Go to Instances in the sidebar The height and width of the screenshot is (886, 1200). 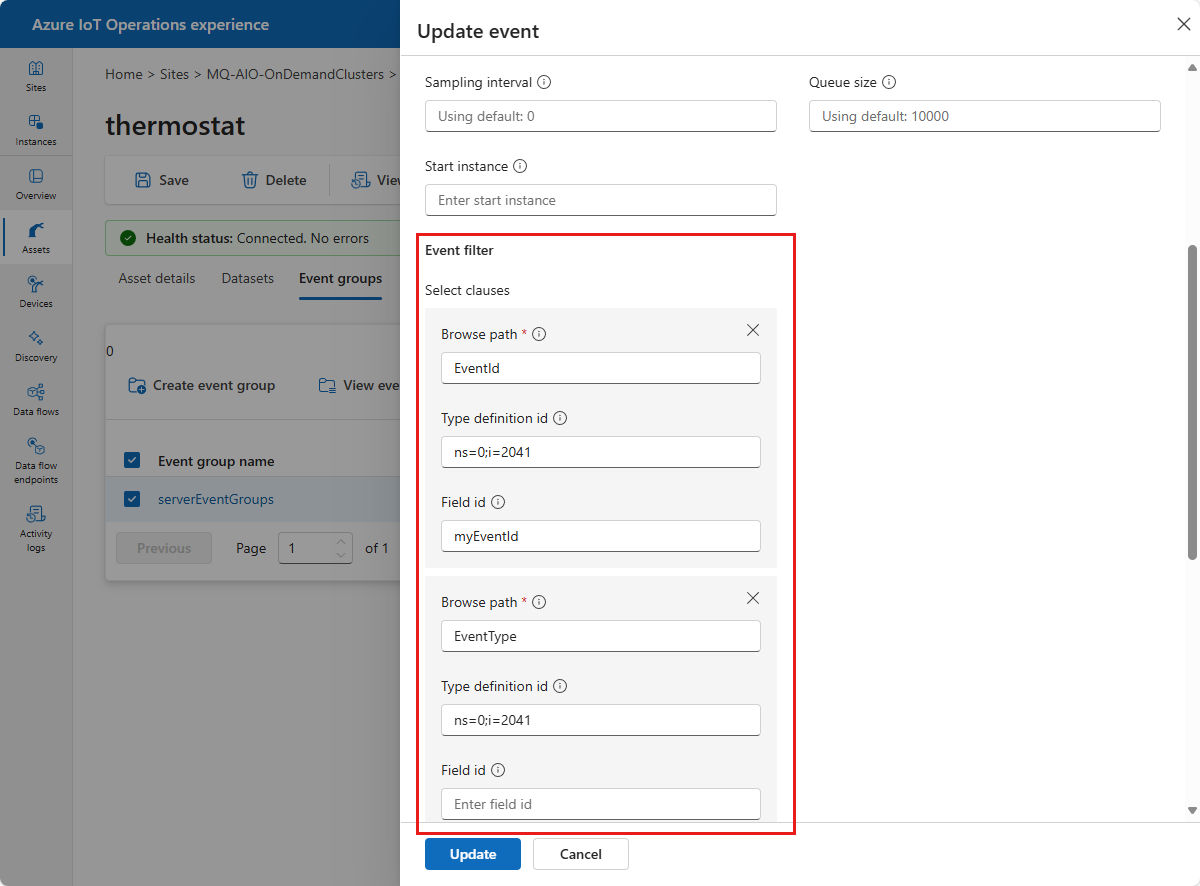pyautogui.click(x=36, y=130)
